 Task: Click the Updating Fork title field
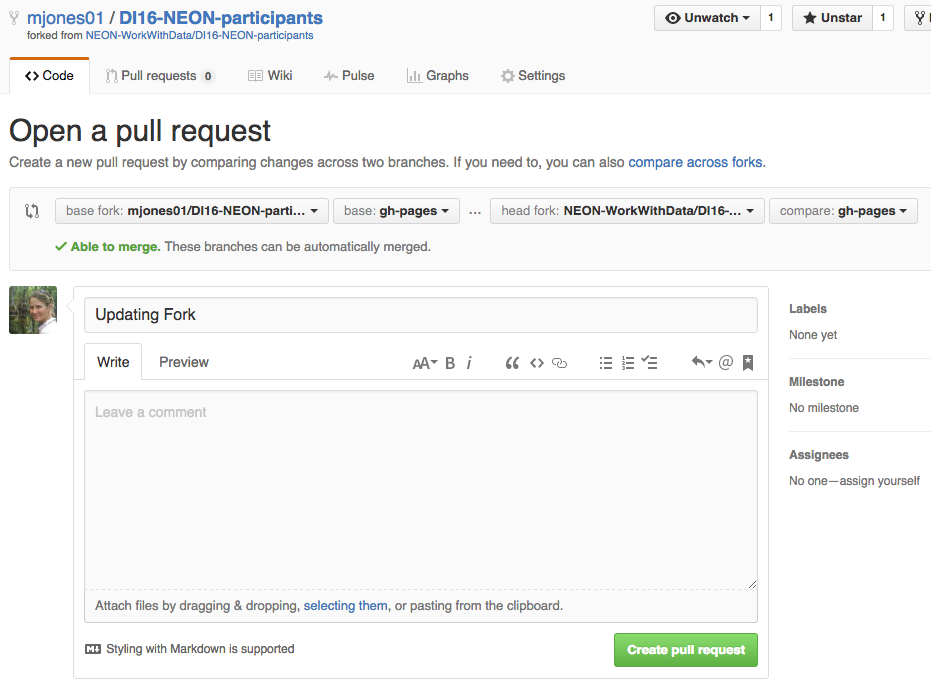[421, 315]
